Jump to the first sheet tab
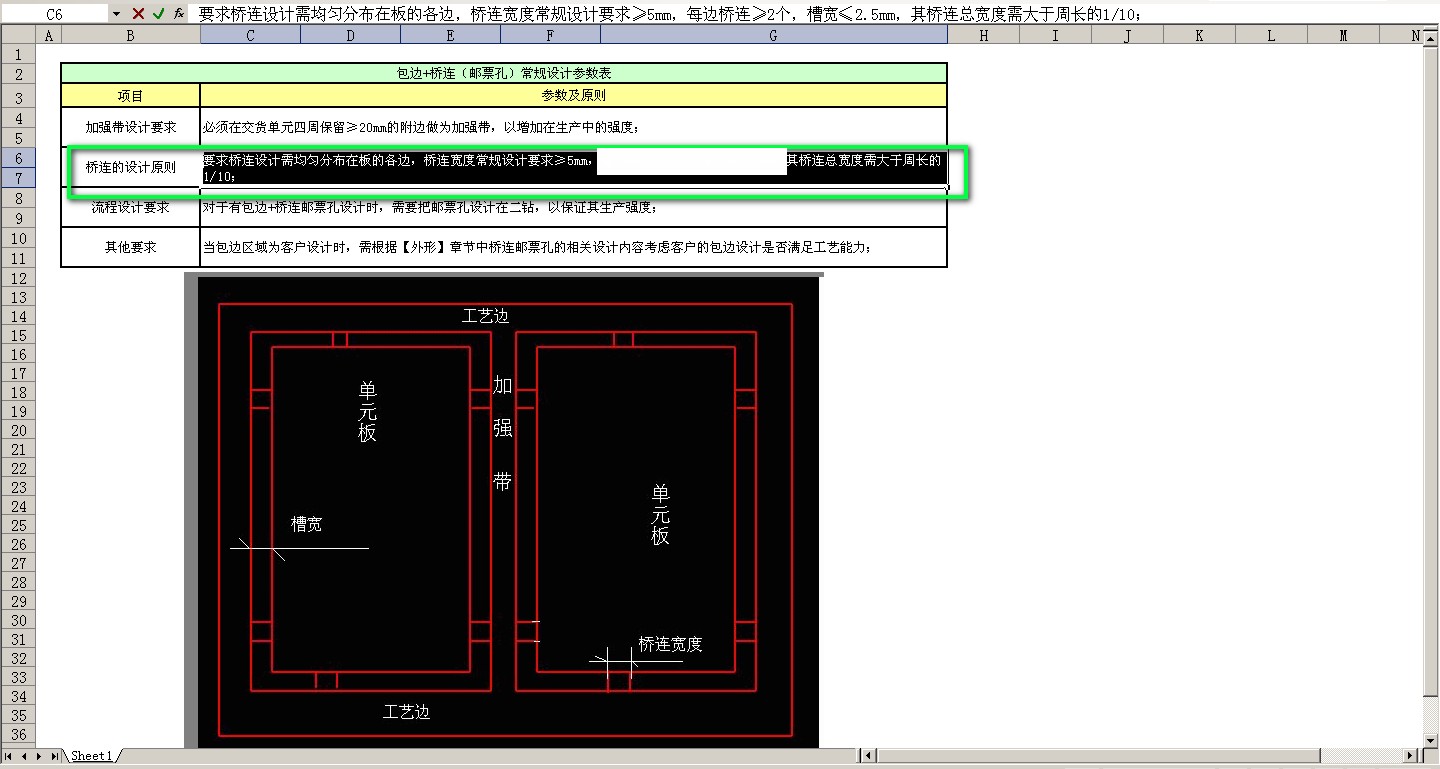This screenshot has width=1440, height=769. (9, 756)
